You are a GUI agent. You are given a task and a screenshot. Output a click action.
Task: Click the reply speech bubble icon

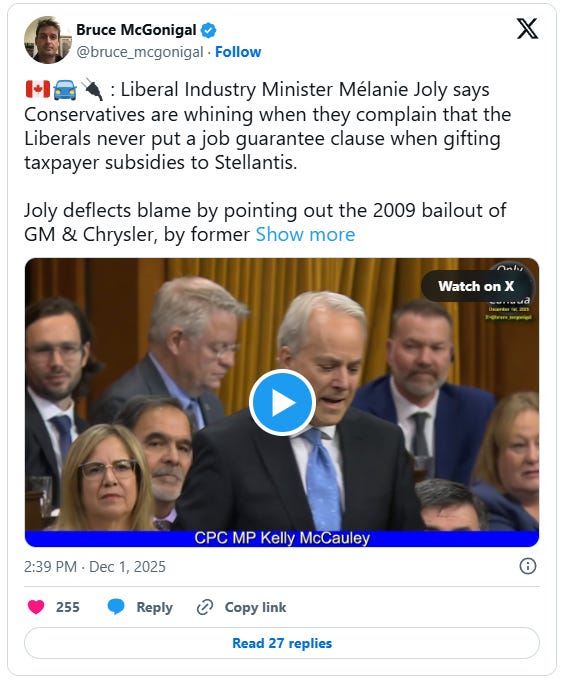116,607
